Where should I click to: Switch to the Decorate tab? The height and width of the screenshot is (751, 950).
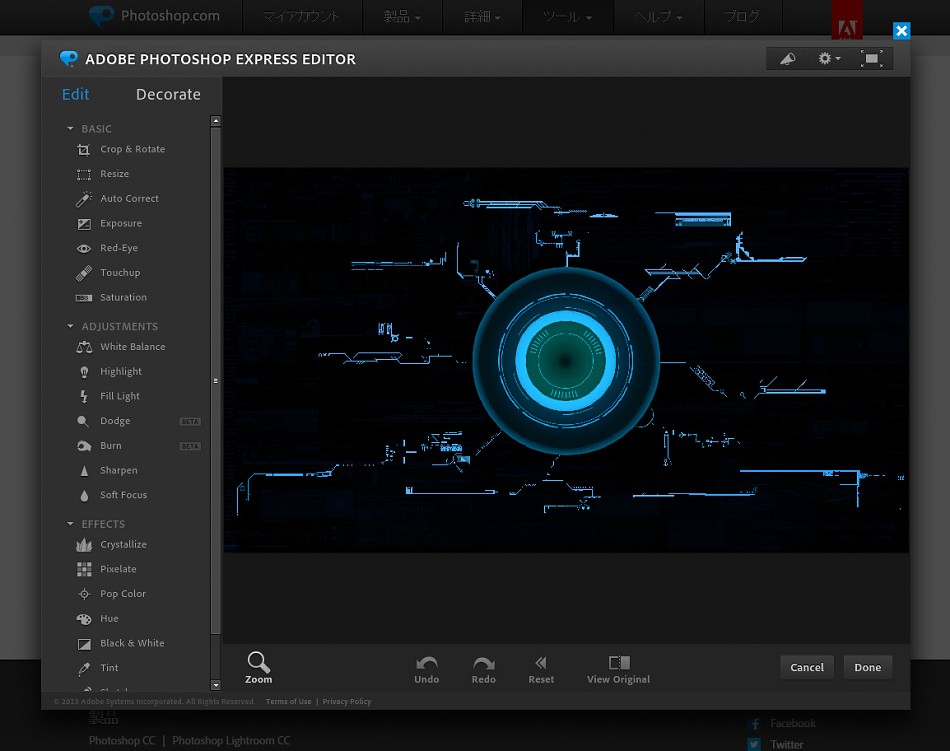tap(168, 94)
